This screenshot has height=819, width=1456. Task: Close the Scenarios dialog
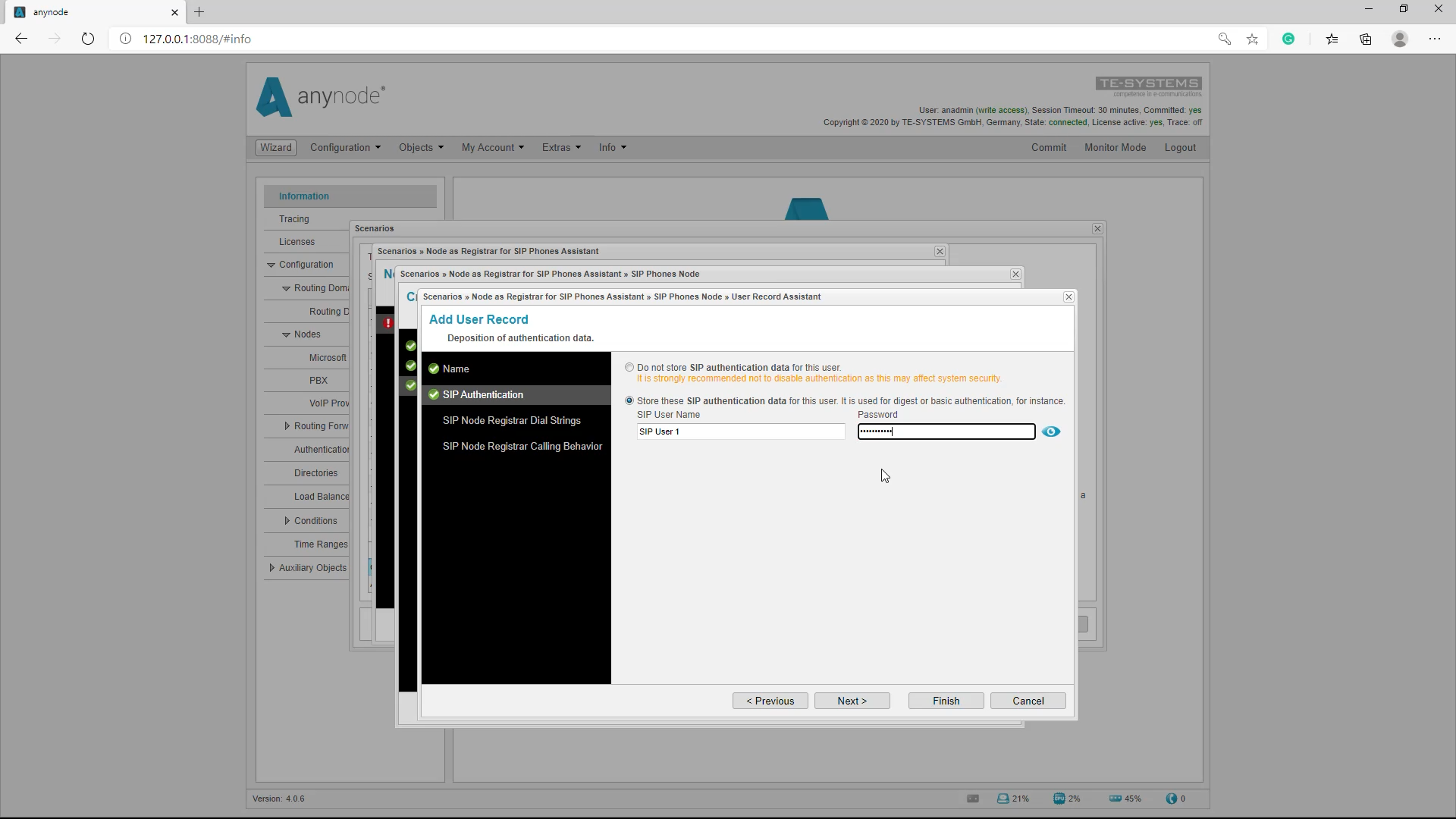pos(1097,228)
